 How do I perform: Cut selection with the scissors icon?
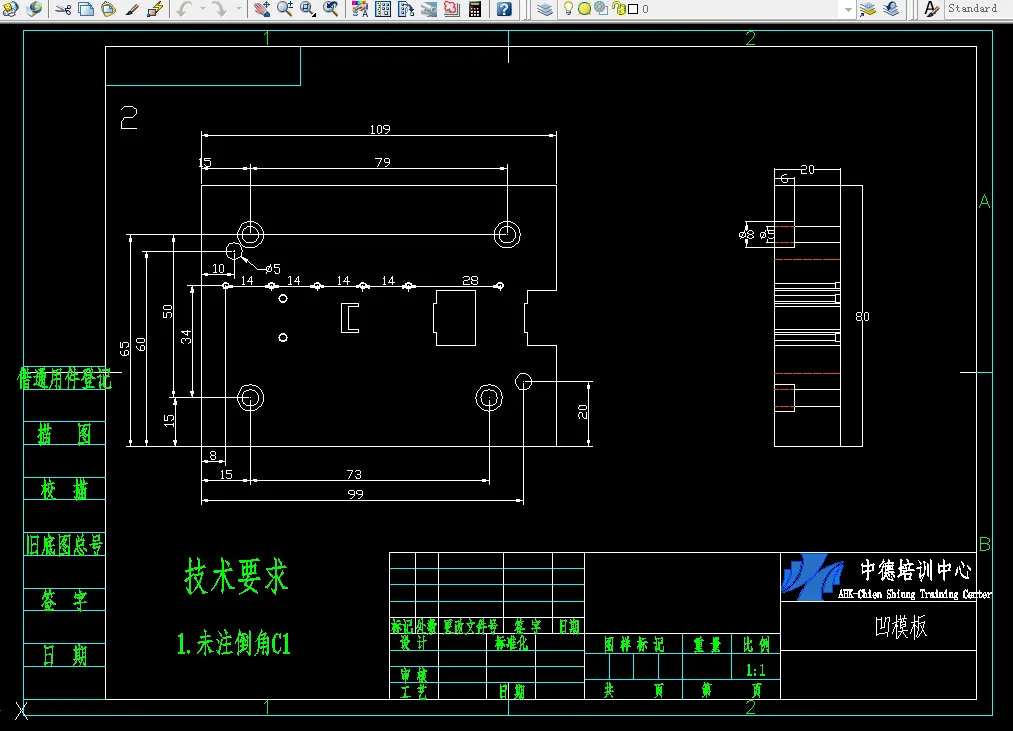[x=63, y=8]
